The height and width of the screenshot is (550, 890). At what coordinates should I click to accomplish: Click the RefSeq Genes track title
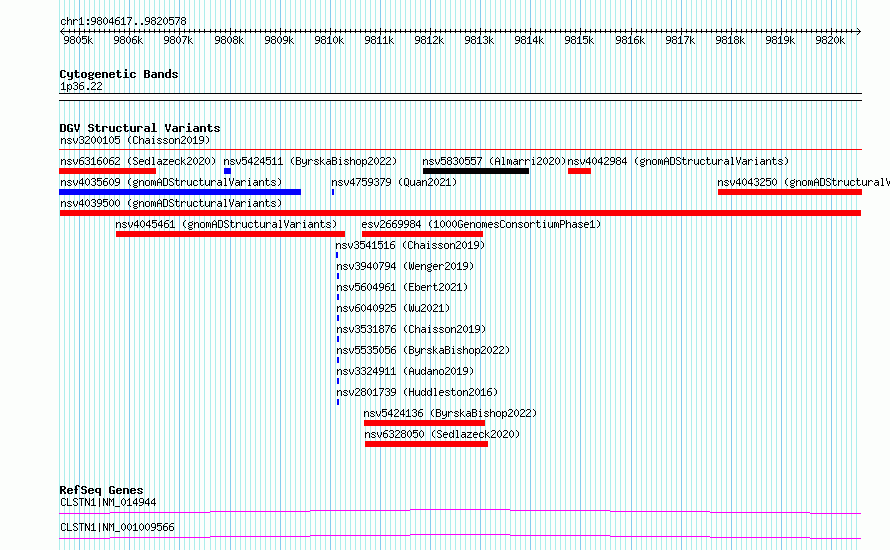pyautogui.click(x=101, y=490)
